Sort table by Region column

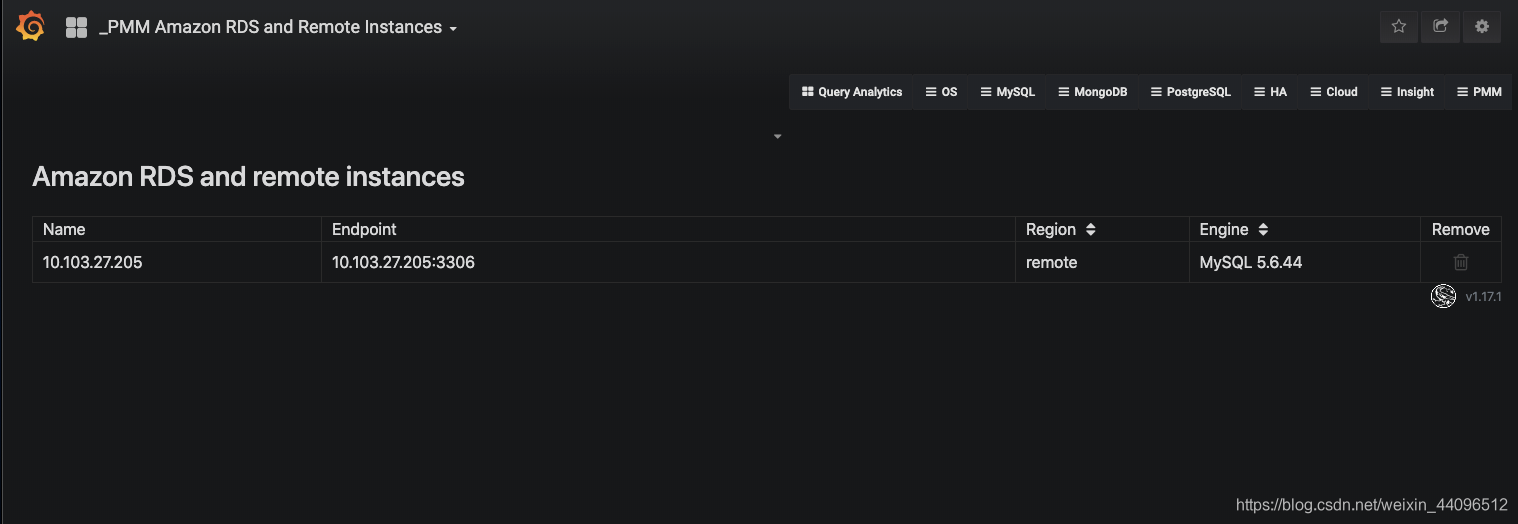(1090, 229)
